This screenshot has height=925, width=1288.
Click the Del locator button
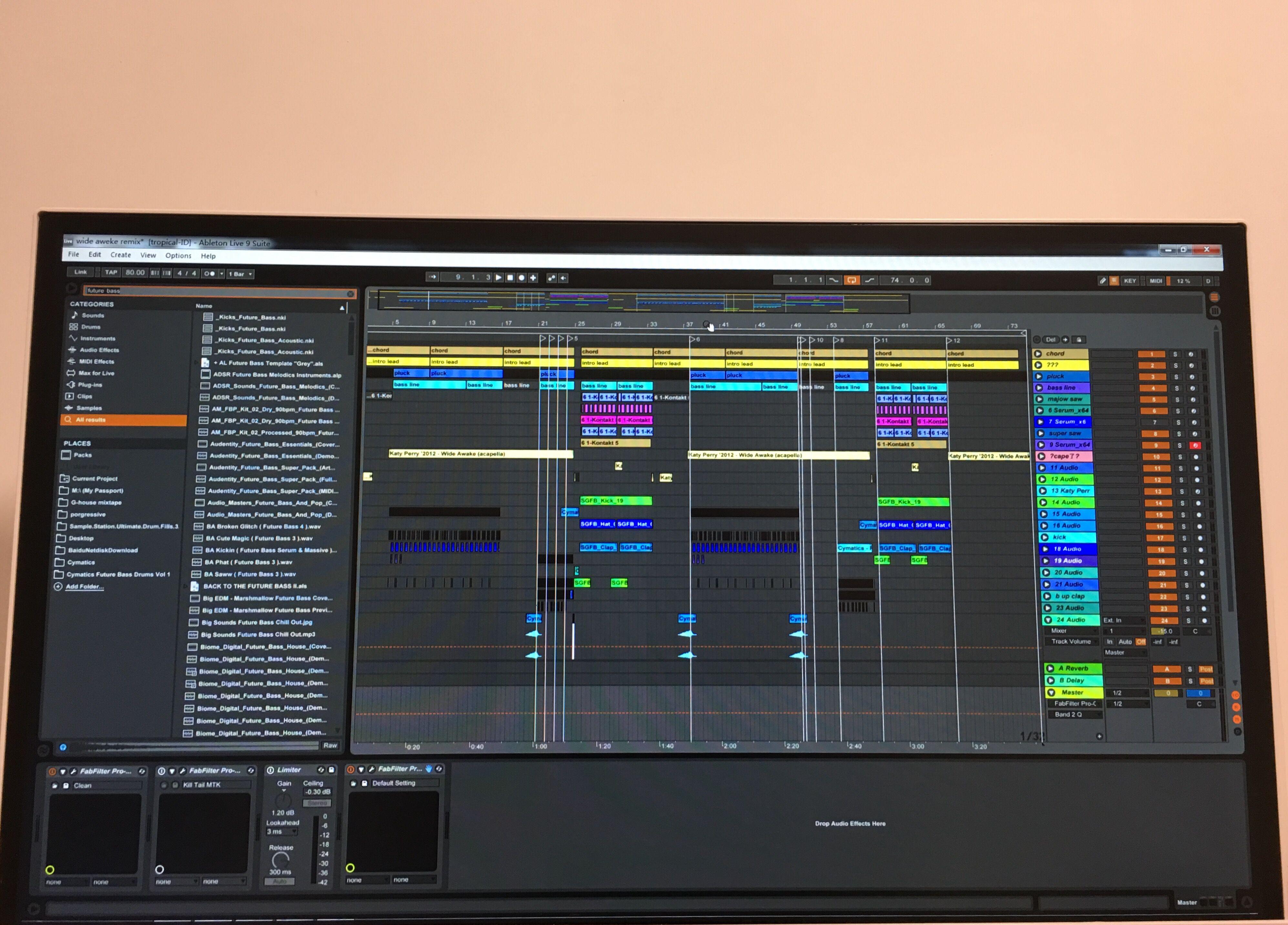tap(1051, 340)
